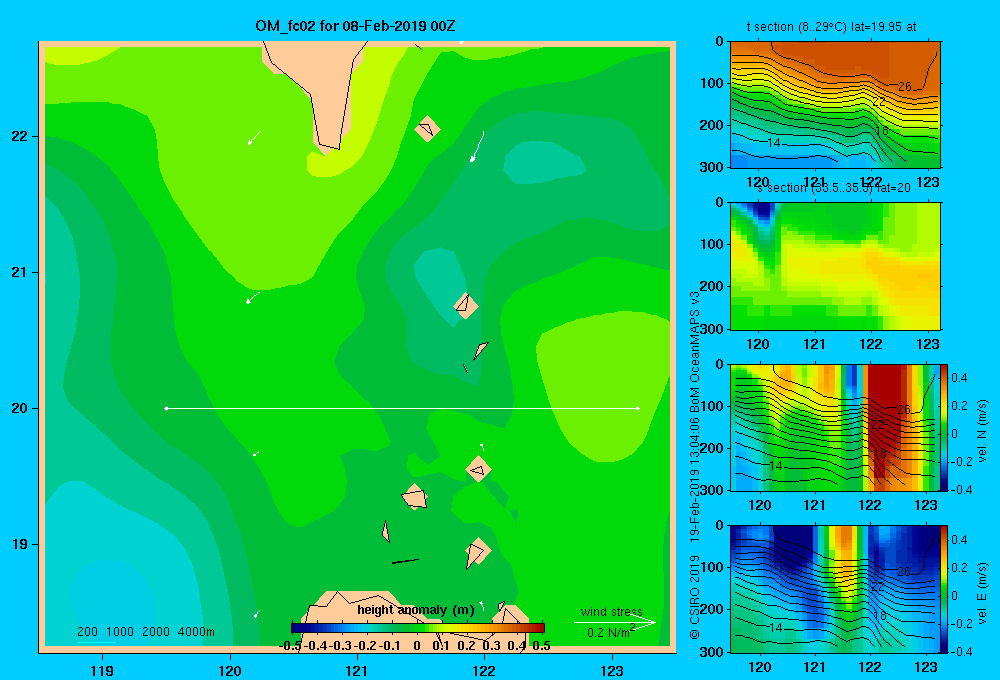Click the island near 121.5°E, 19.3°N
The height and width of the screenshot is (680, 1000).
[415, 496]
